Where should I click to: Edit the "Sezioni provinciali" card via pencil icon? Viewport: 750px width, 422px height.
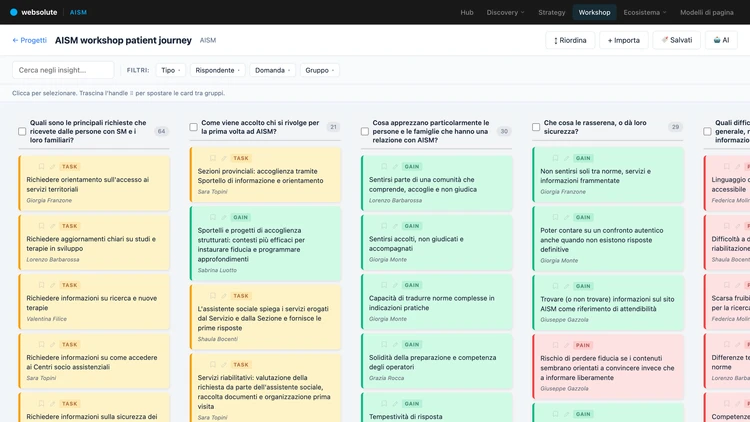(224, 158)
